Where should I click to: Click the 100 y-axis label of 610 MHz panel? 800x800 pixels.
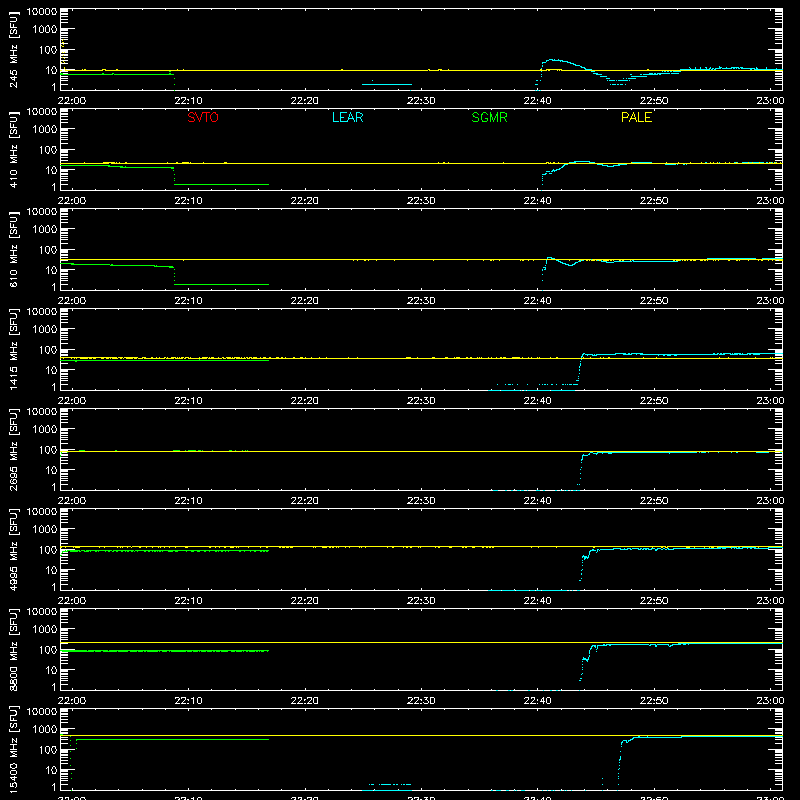pyautogui.click(x=48, y=250)
